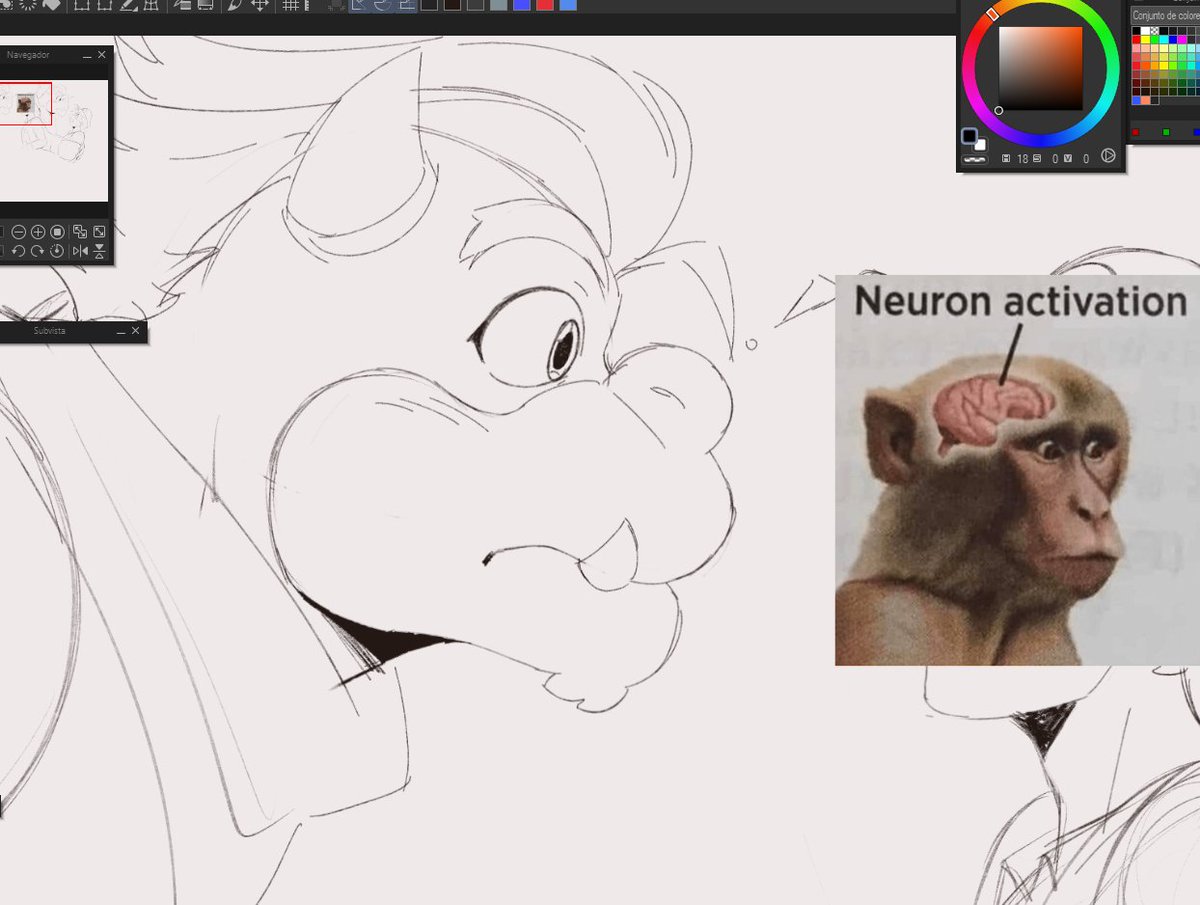
Task: Zoom in using the Navegador plus icon
Action: click(38, 232)
